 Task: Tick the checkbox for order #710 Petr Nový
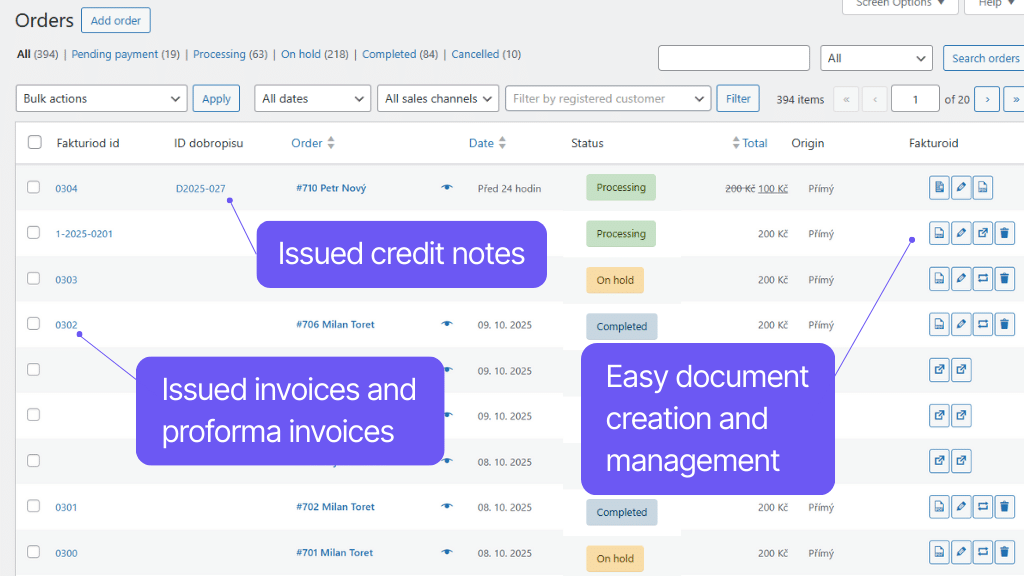tap(33, 187)
